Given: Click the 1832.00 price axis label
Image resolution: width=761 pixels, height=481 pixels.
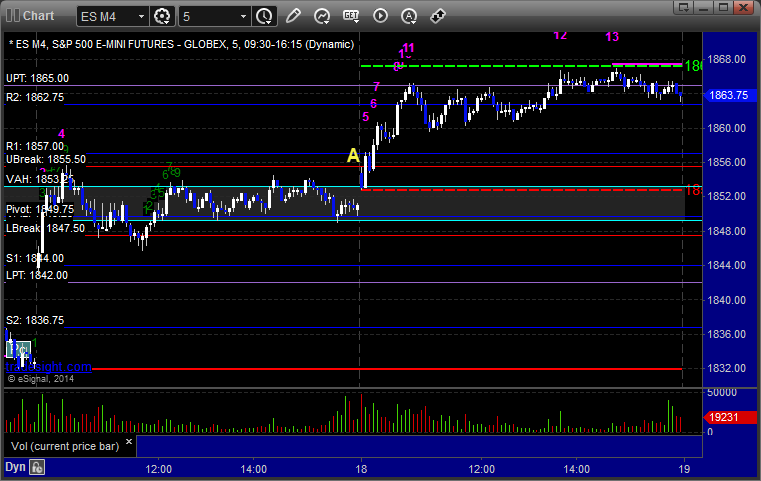Looking at the screenshot, I should coord(727,368).
